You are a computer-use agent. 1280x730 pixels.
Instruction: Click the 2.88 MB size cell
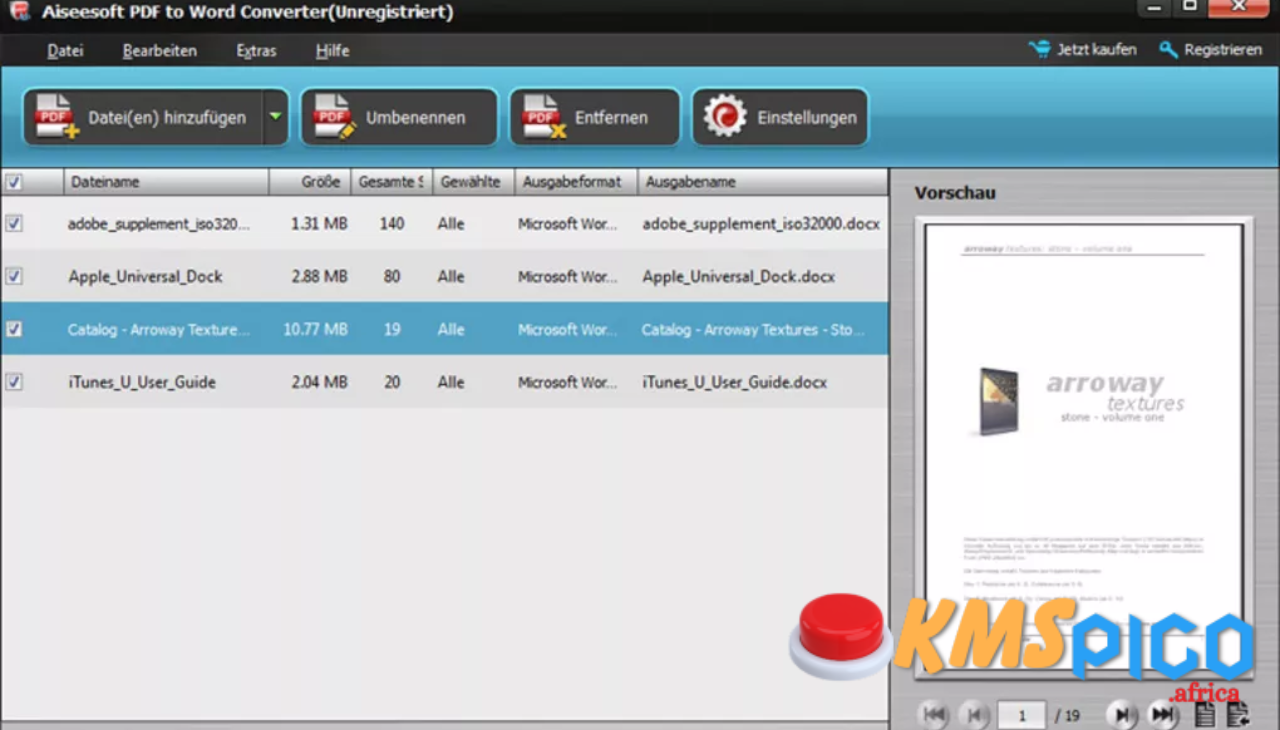319,276
